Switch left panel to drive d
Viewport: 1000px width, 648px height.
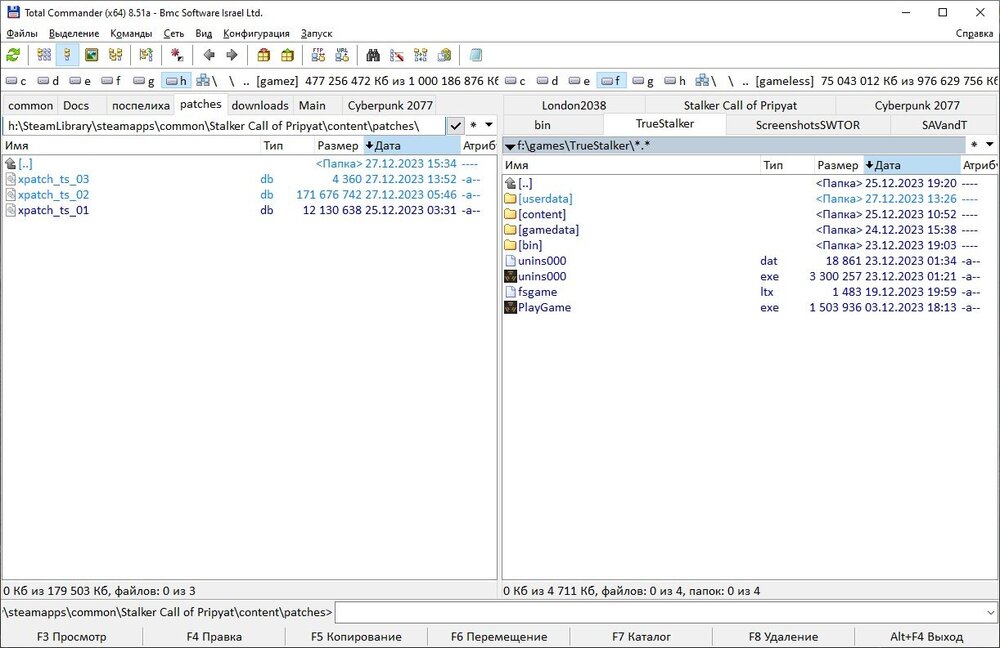point(49,81)
